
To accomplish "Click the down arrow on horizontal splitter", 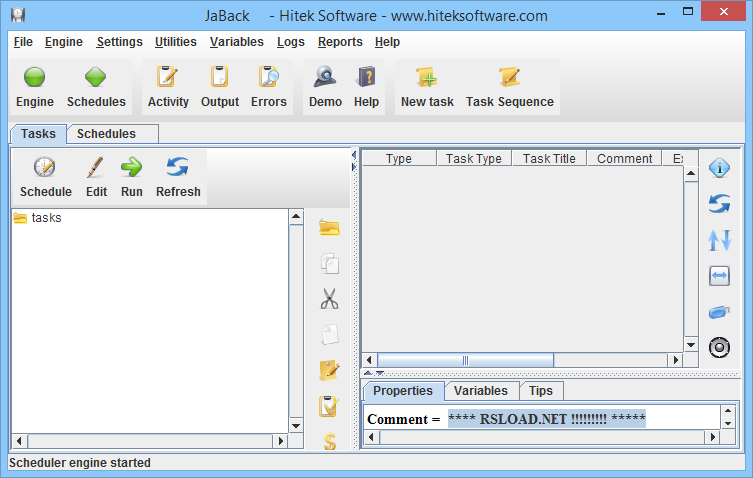I will pos(379,373).
